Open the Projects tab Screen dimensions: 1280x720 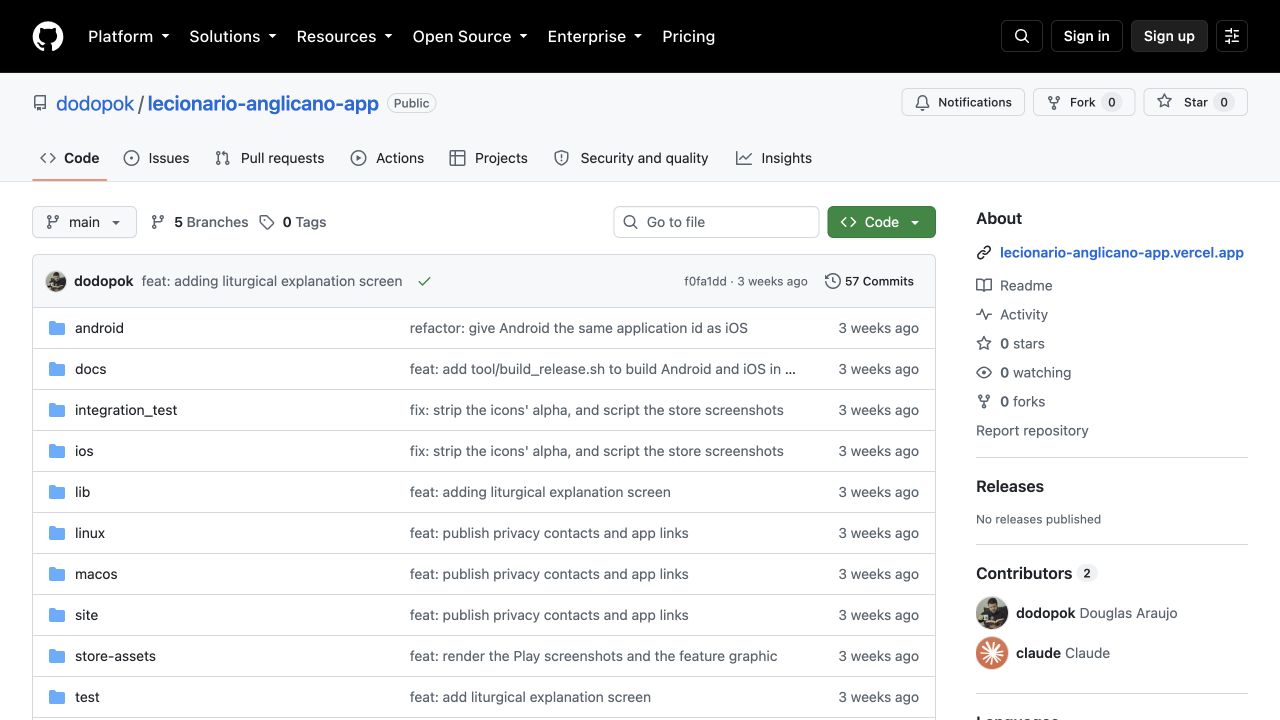click(489, 158)
